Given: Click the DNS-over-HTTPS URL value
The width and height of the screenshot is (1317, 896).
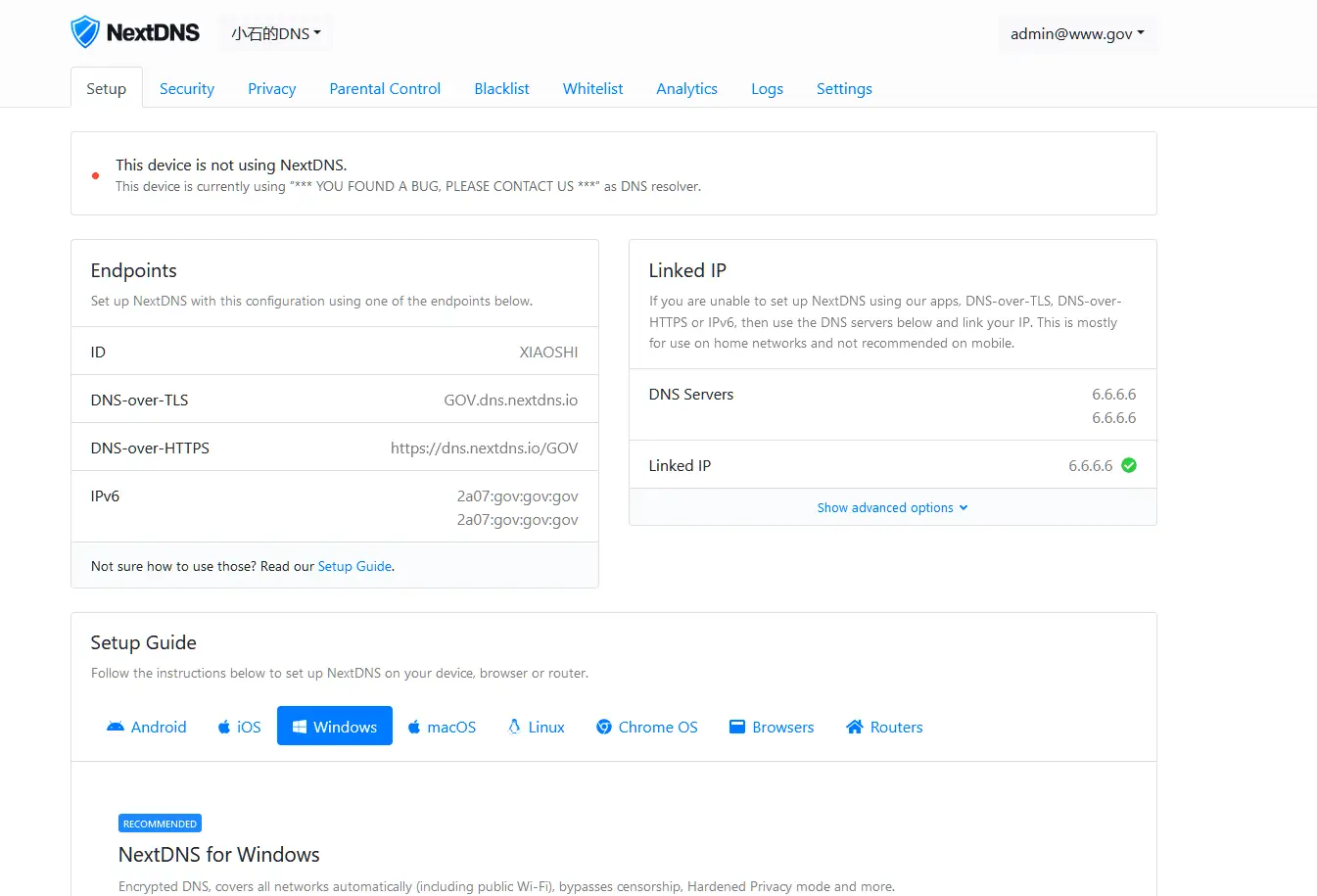Looking at the screenshot, I should tap(485, 448).
